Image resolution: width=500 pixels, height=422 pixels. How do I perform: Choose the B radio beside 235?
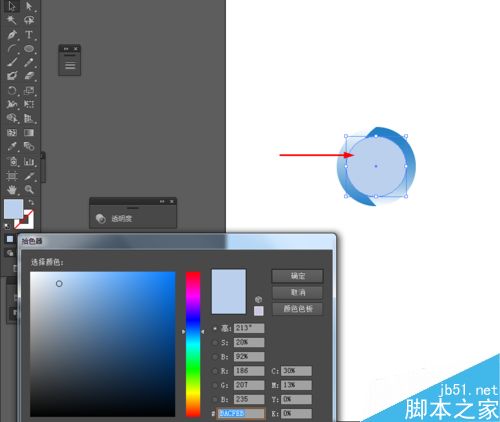click(x=215, y=399)
